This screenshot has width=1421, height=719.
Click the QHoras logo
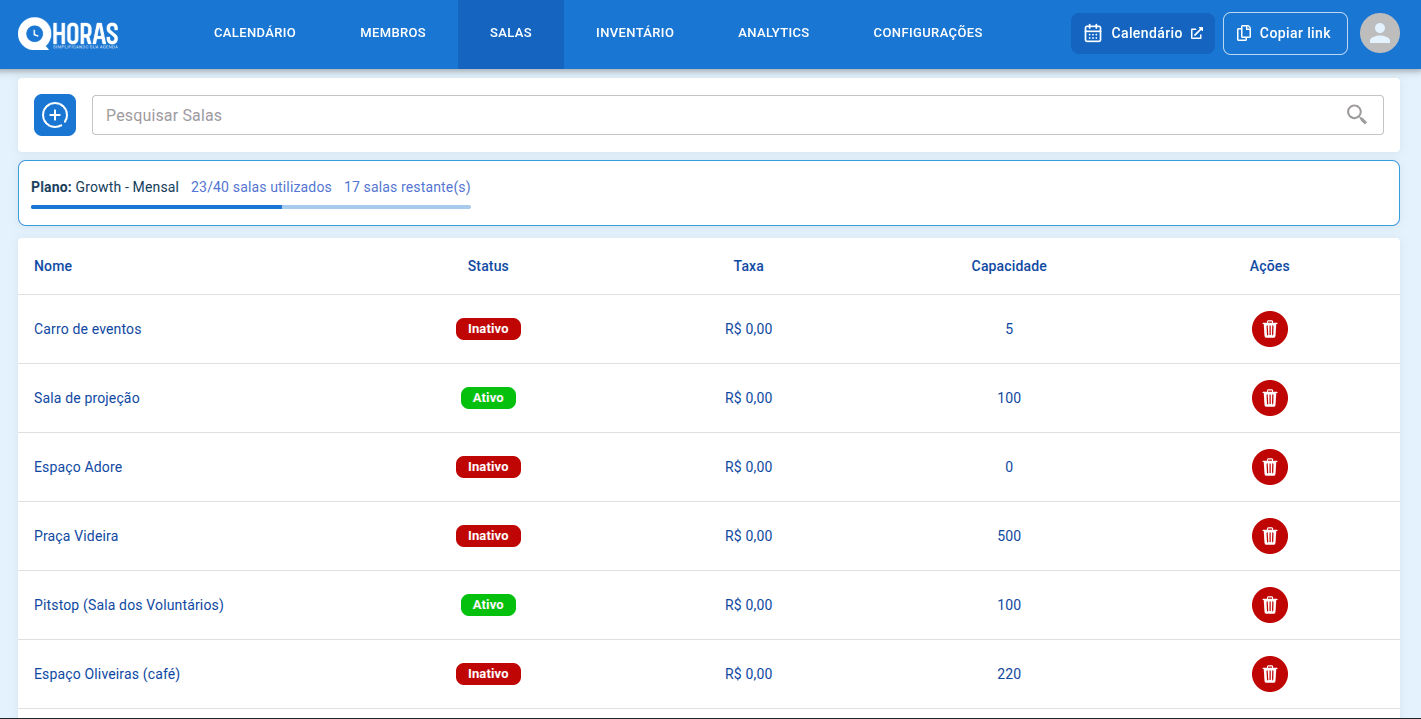[x=68, y=34]
